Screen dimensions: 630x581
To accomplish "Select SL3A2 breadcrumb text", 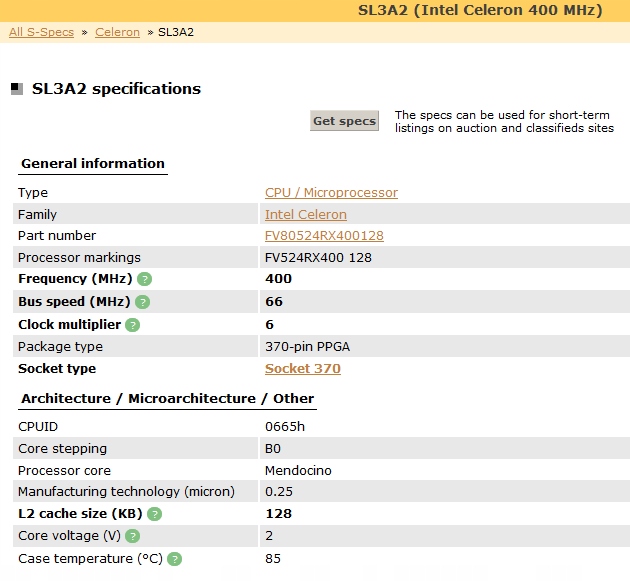I will pyautogui.click(x=176, y=32).
